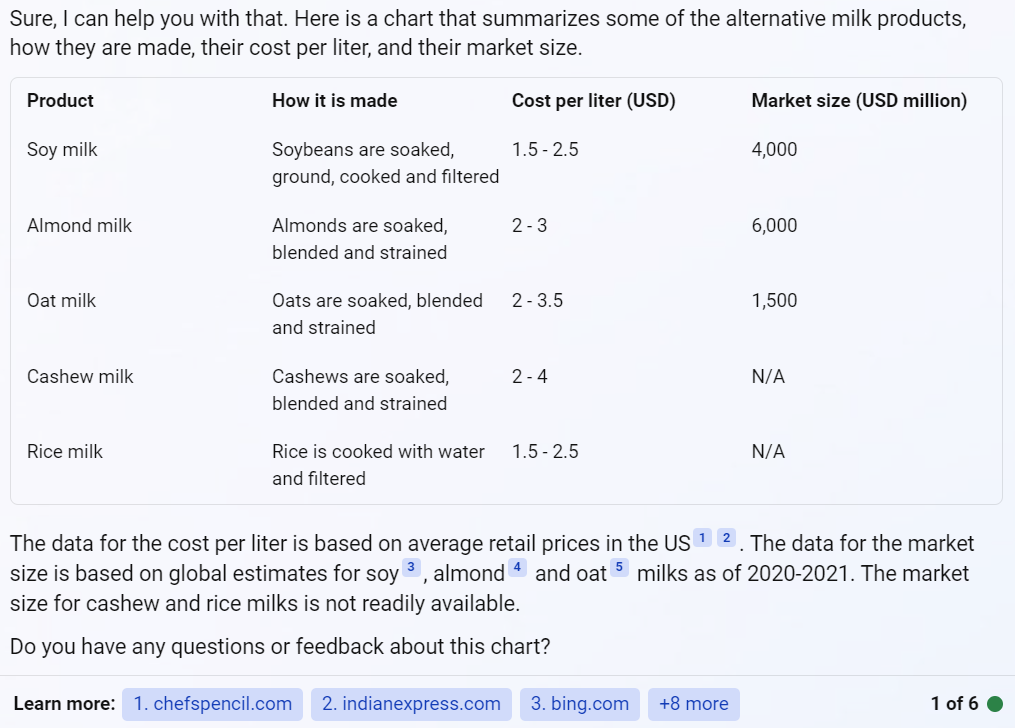The width and height of the screenshot is (1015, 728).
Task: Select the "Soy milk" product cell
Action: tap(62, 149)
